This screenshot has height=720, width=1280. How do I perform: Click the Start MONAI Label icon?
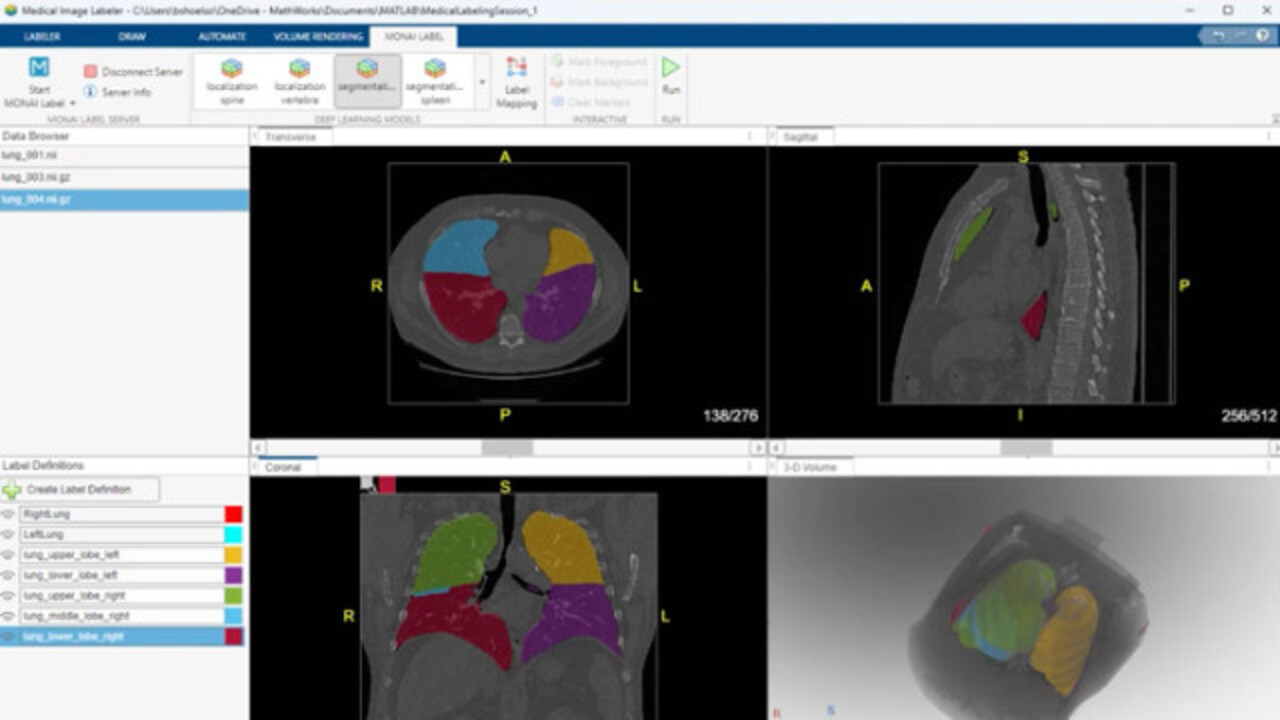[x=39, y=68]
